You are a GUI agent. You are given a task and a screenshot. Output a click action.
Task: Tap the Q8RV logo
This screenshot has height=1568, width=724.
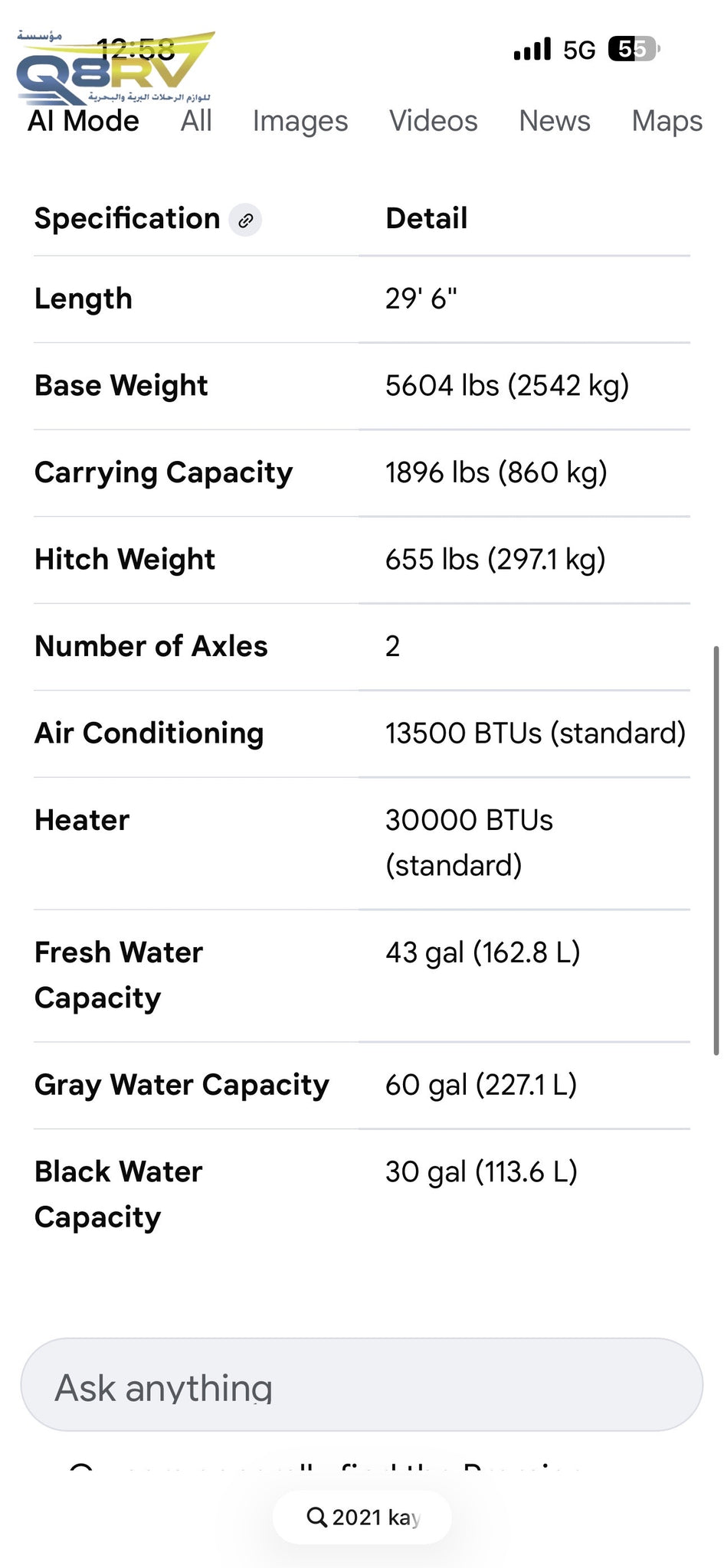click(x=115, y=69)
